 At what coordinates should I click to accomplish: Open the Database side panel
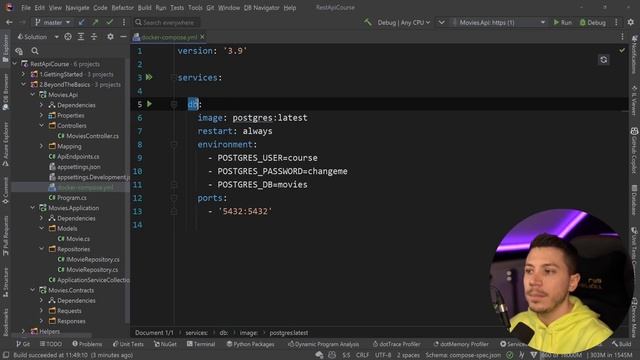point(634,199)
